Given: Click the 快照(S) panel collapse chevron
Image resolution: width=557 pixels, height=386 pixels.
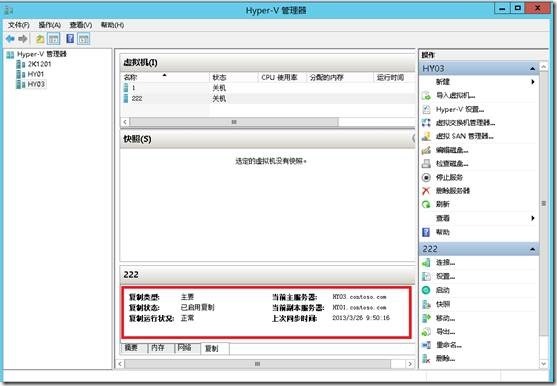Looking at the screenshot, I should [x=413, y=139].
